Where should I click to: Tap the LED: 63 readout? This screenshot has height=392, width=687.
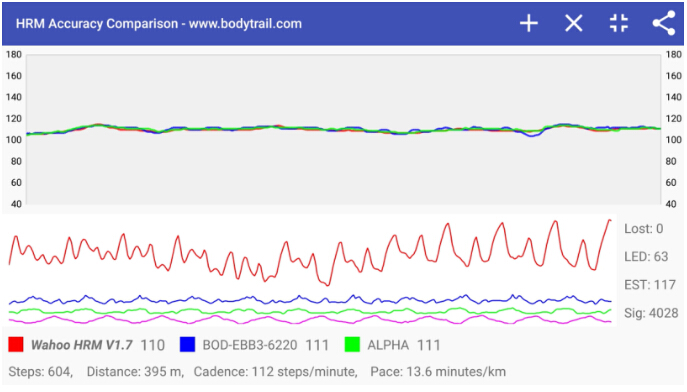click(x=646, y=257)
